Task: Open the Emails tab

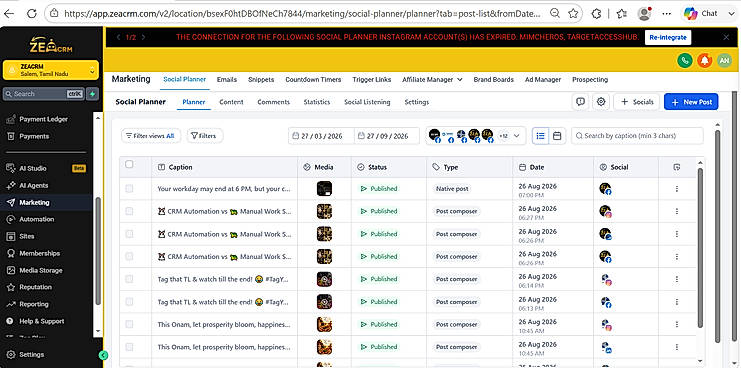Action: coord(227,80)
